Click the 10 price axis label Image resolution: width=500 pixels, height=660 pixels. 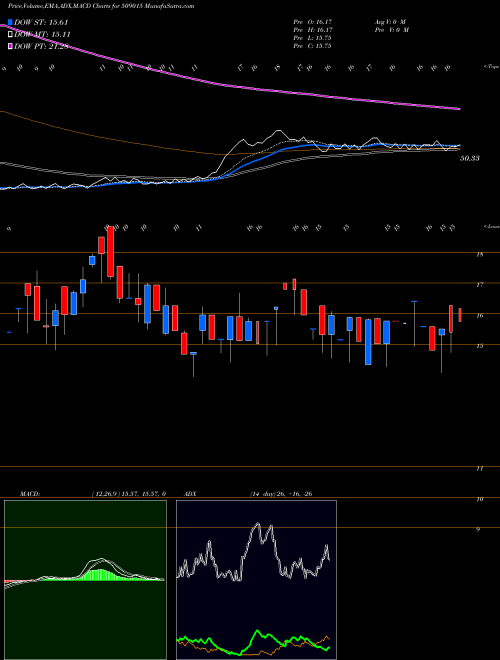coord(479,499)
